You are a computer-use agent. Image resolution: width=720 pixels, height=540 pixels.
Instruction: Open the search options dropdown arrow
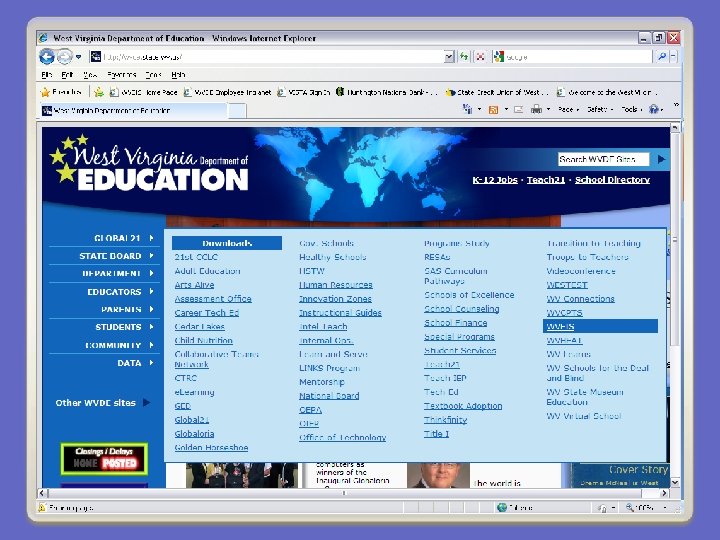point(674,57)
